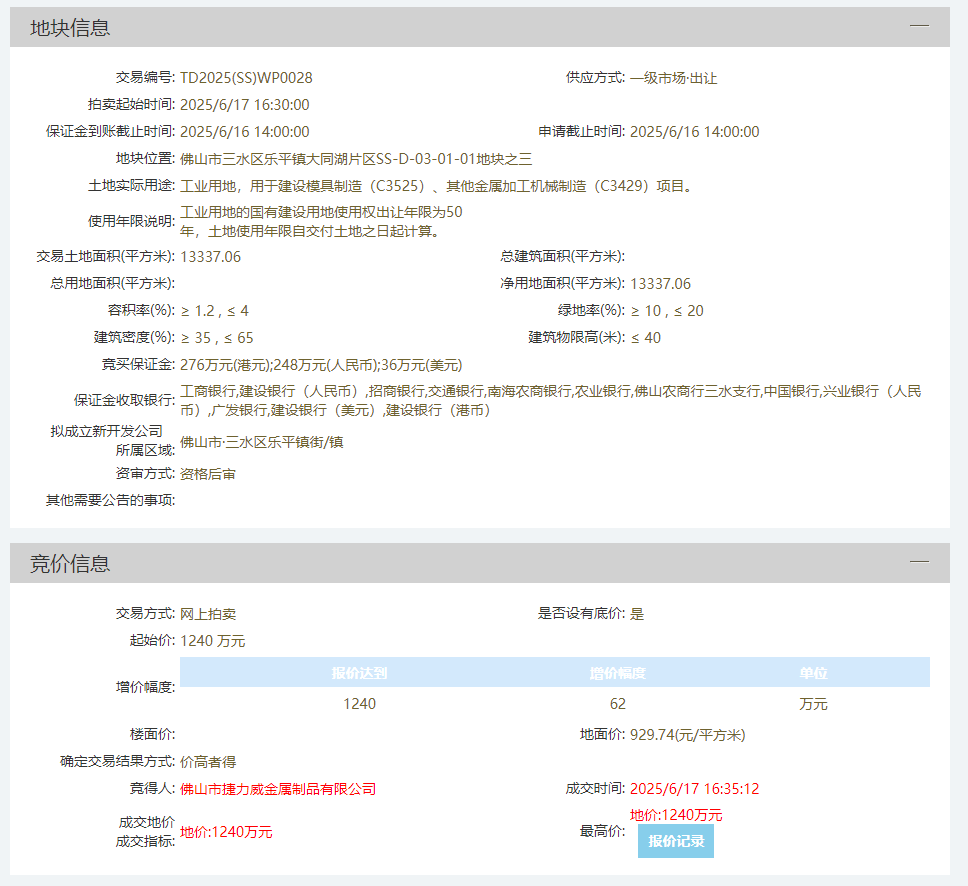Viewport: 968px width, 886px height.
Task: Open the 报价记录 bid history
Action: [676, 841]
